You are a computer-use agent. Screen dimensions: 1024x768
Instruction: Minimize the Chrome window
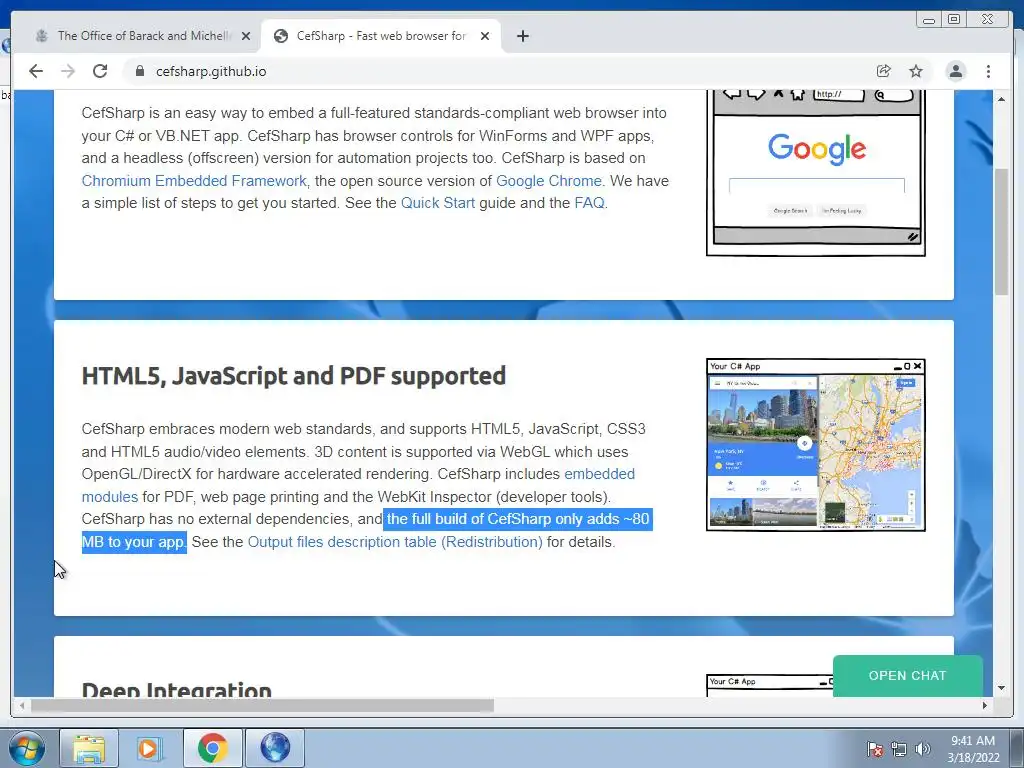point(929,20)
